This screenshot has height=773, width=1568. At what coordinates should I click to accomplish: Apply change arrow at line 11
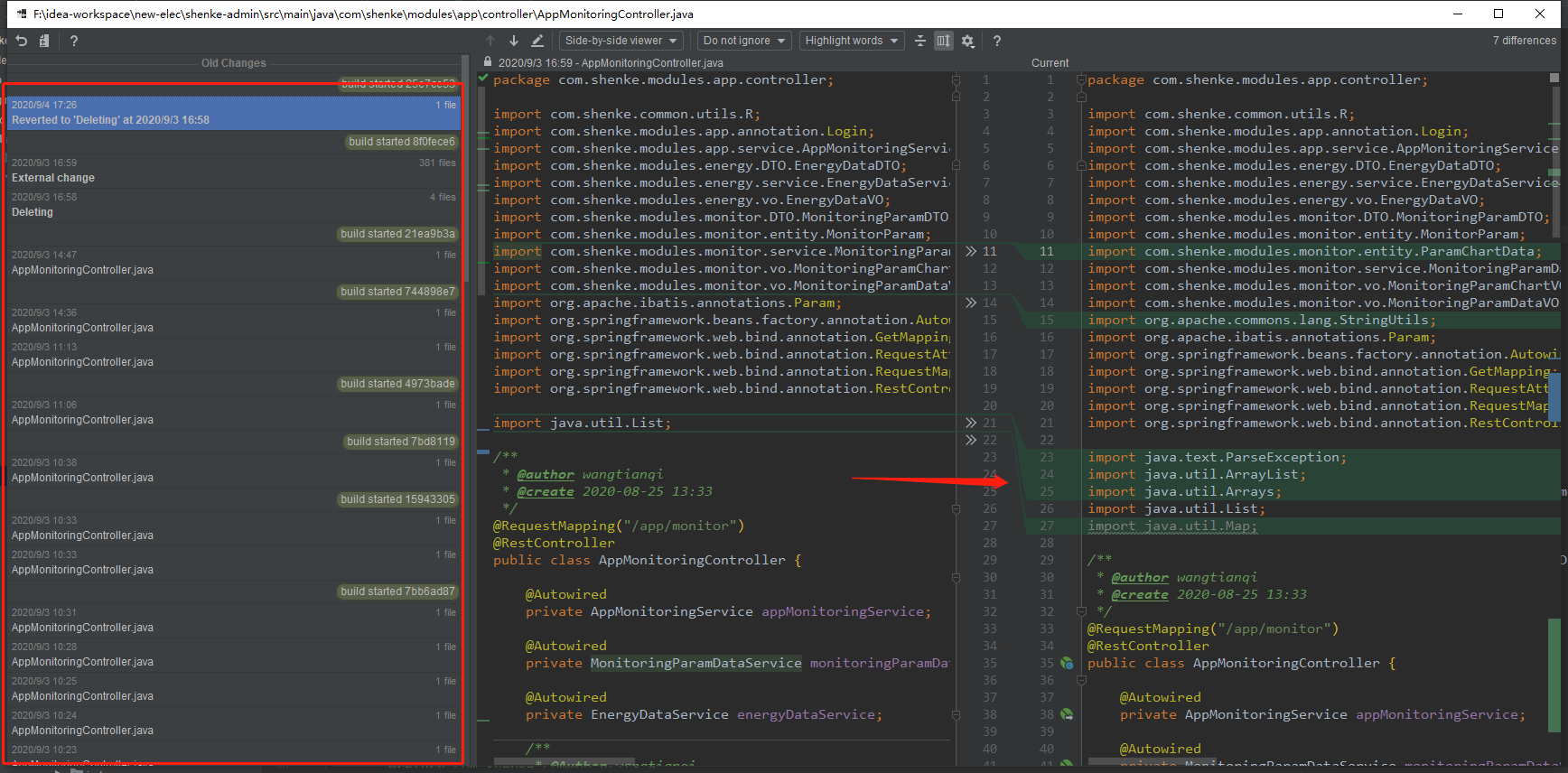[x=971, y=251]
